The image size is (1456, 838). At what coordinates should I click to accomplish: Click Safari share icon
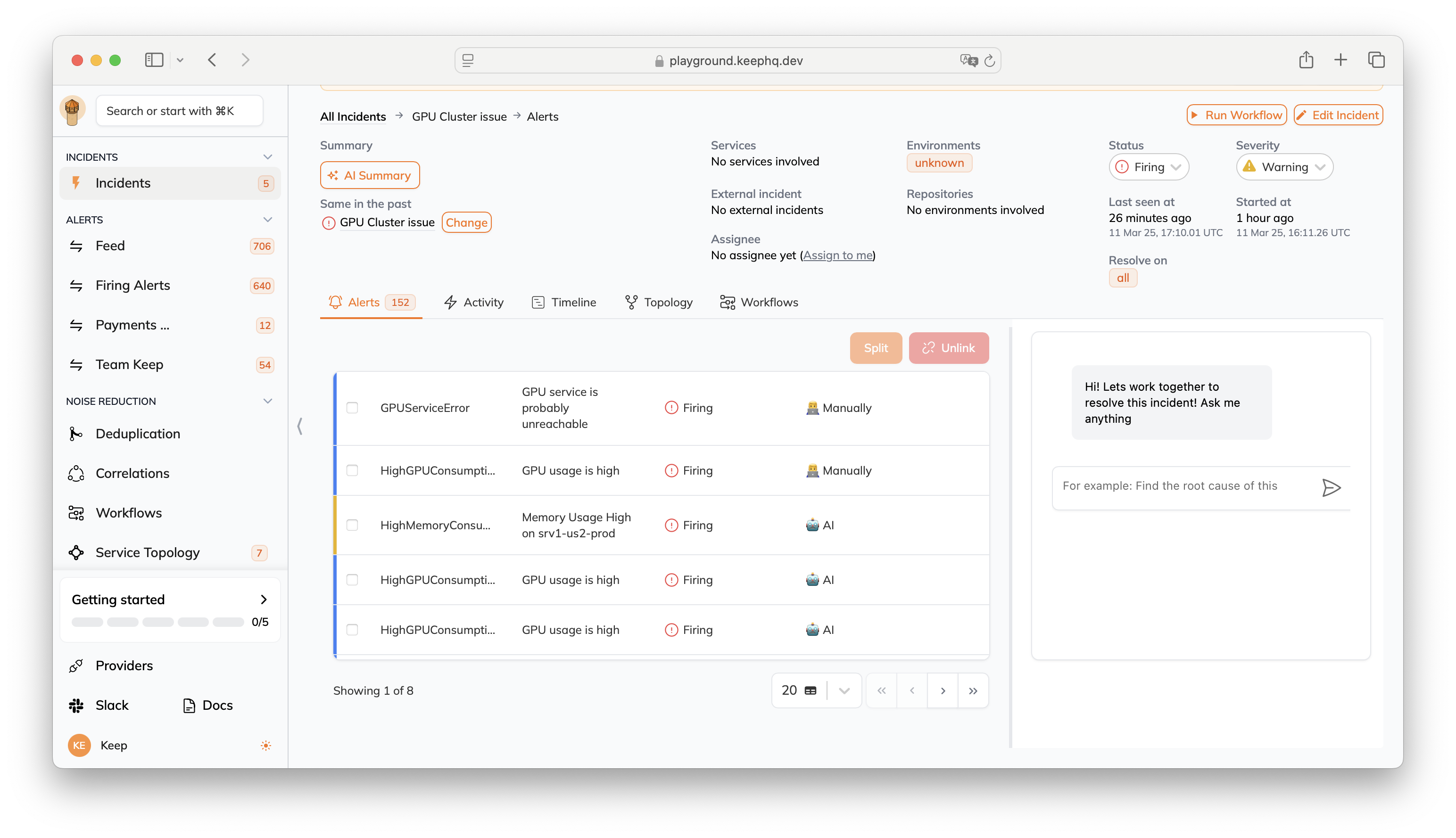(x=1306, y=60)
